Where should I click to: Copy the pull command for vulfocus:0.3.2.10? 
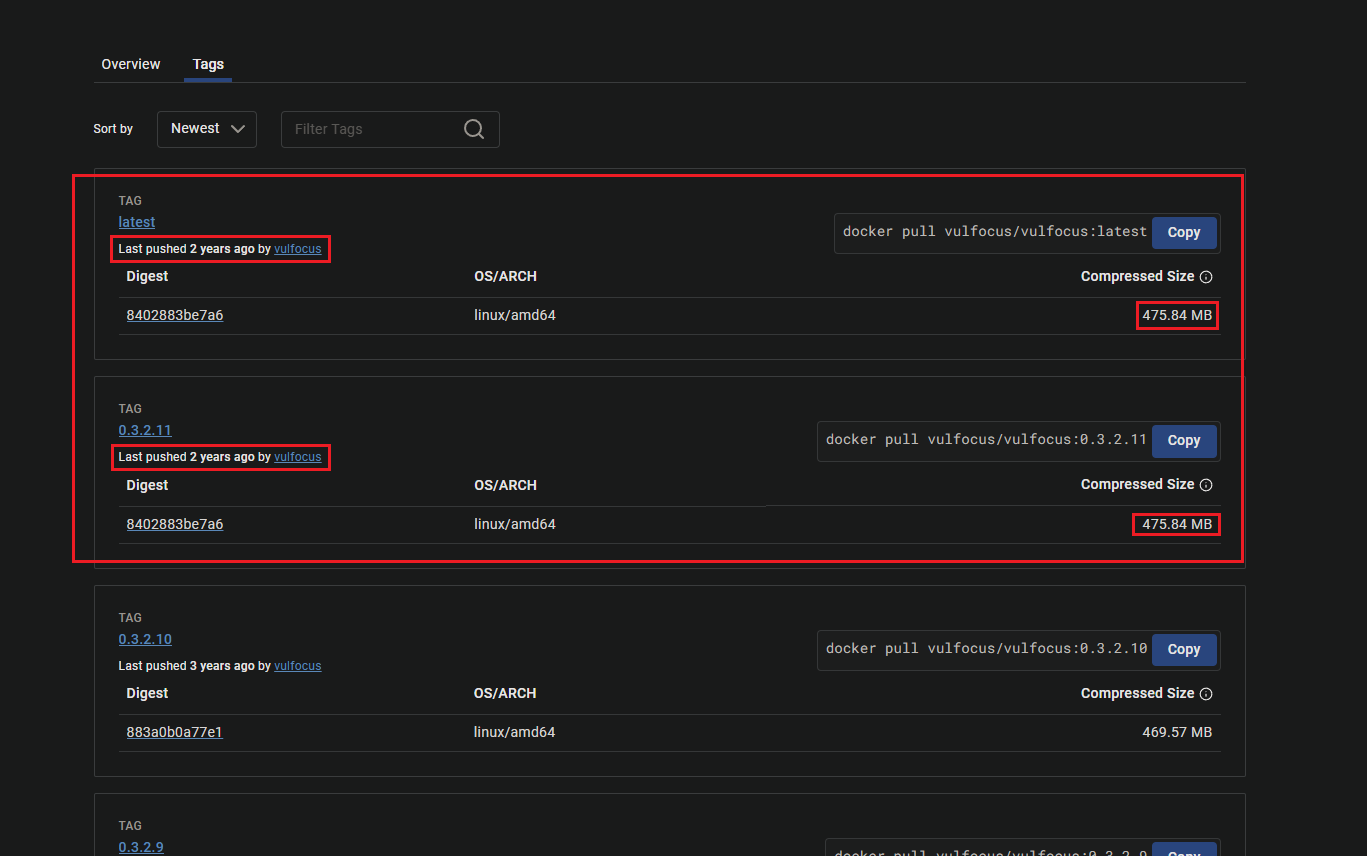[x=1184, y=649]
